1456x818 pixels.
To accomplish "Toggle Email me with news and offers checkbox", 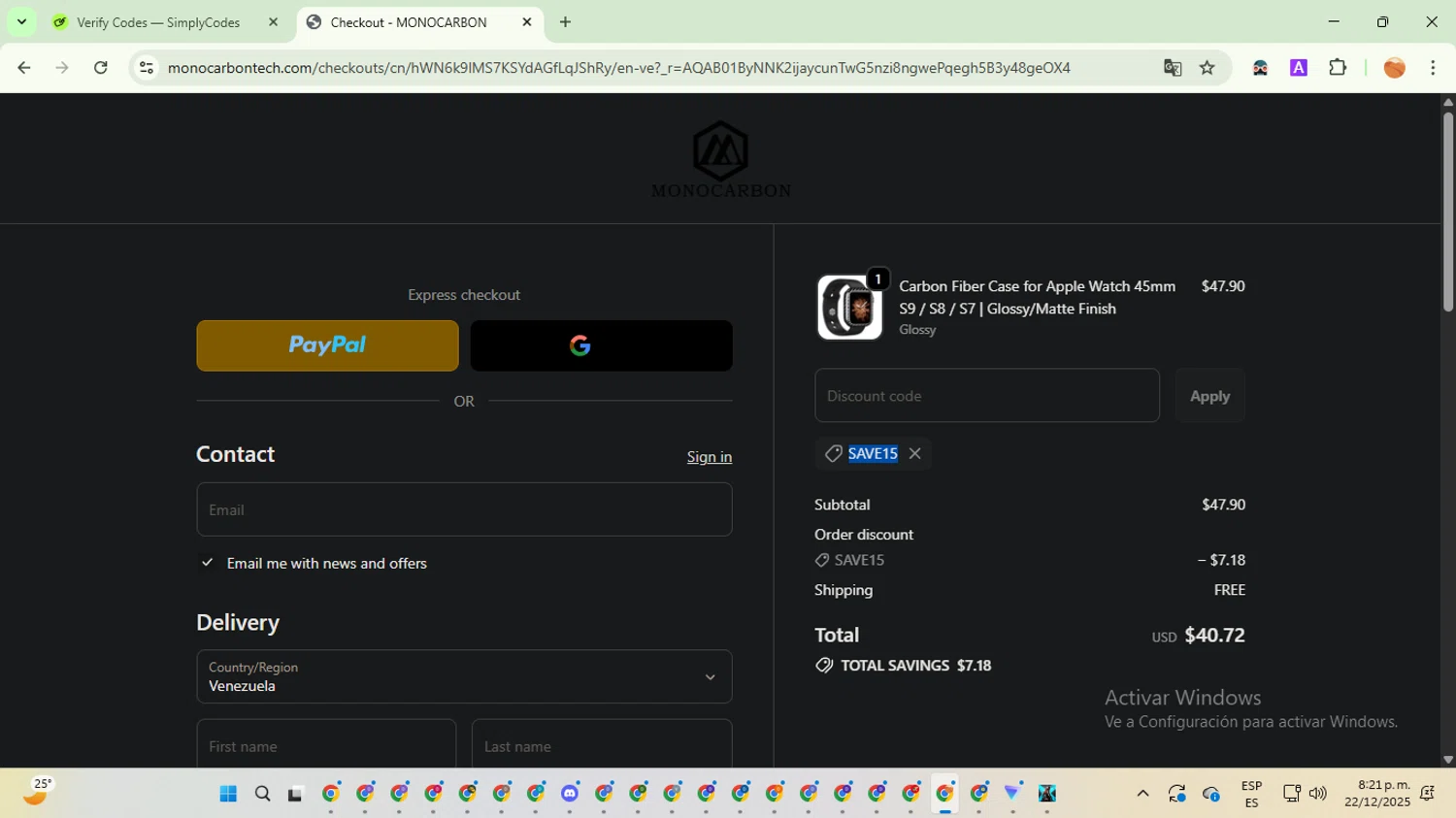I will [207, 563].
